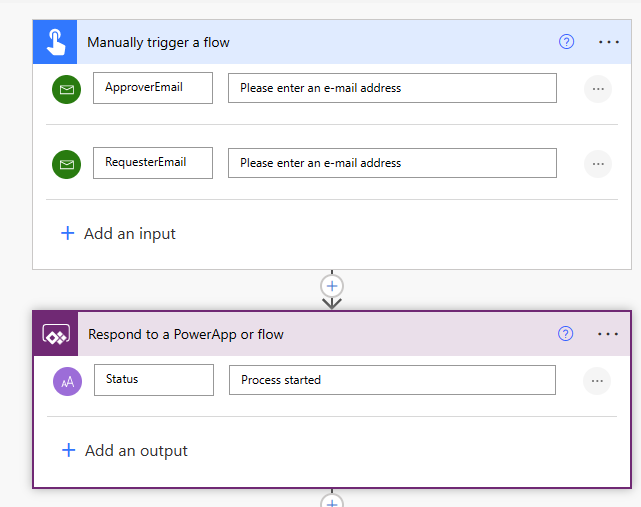Edit the RequesterEmail name field

point(153,163)
